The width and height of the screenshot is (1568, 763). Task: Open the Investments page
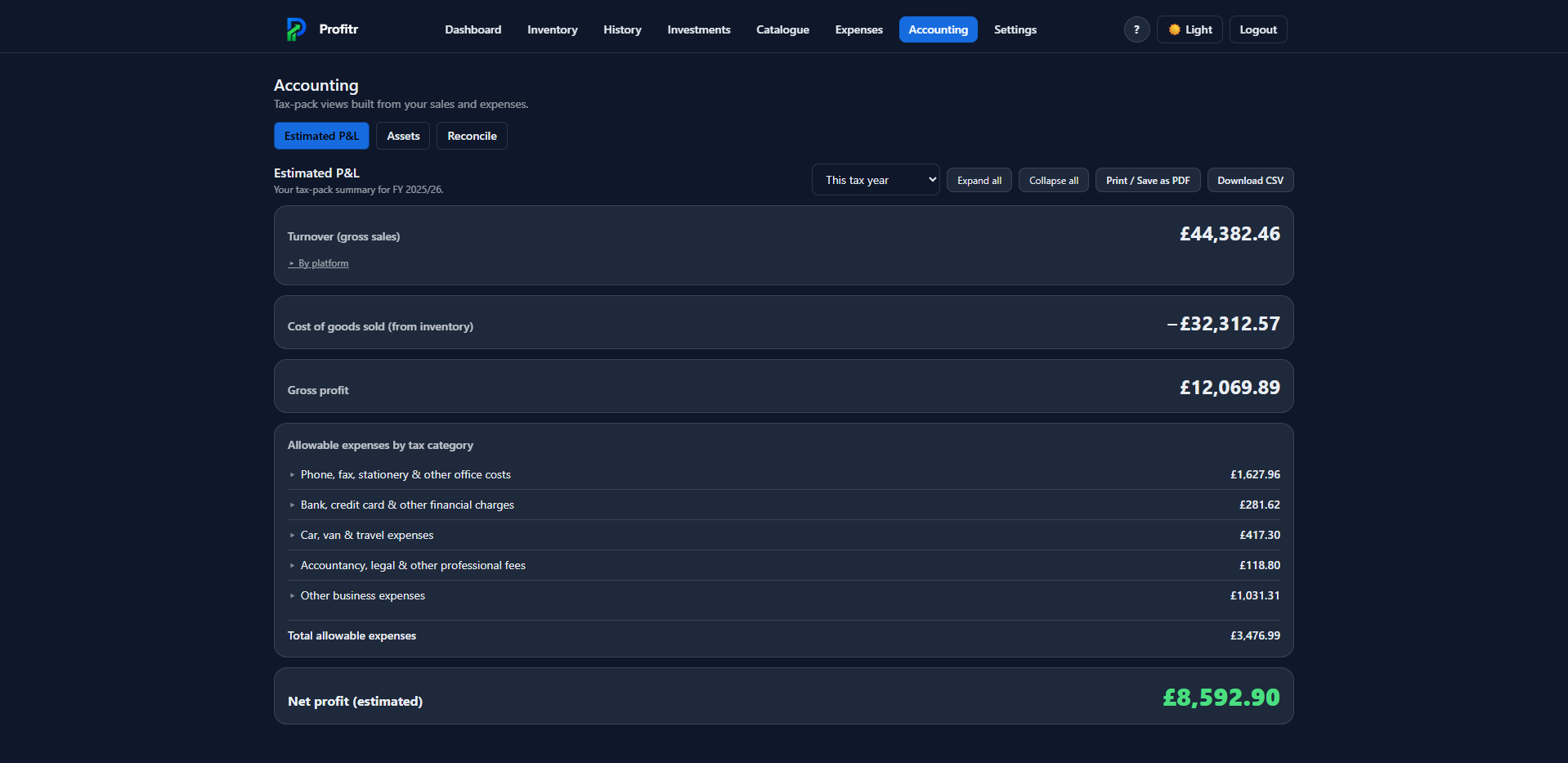tap(698, 29)
